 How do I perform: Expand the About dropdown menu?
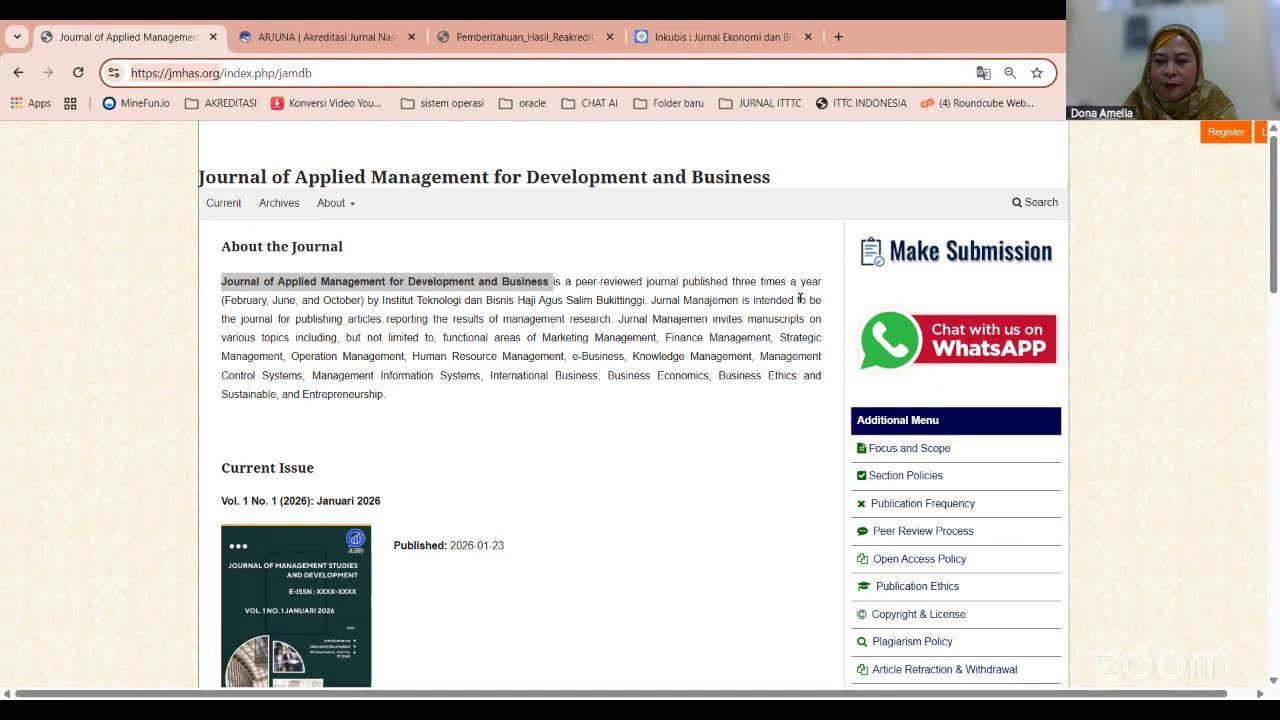coord(336,203)
